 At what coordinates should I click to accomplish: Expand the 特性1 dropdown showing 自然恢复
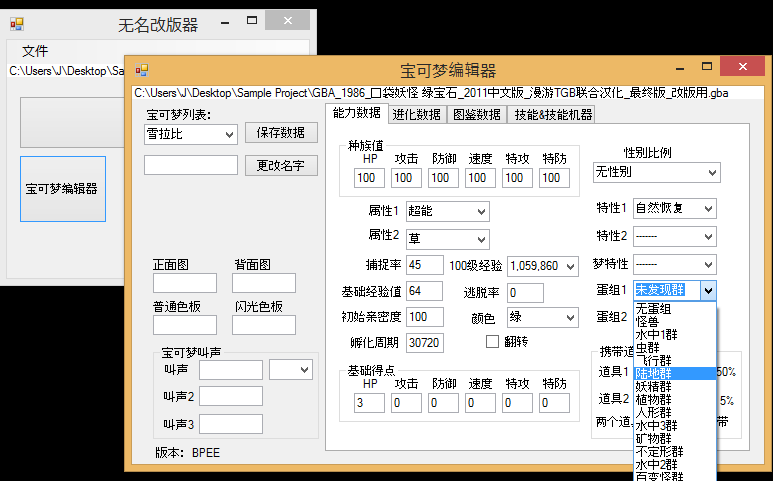pyautogui.click(x=674, y=208)
